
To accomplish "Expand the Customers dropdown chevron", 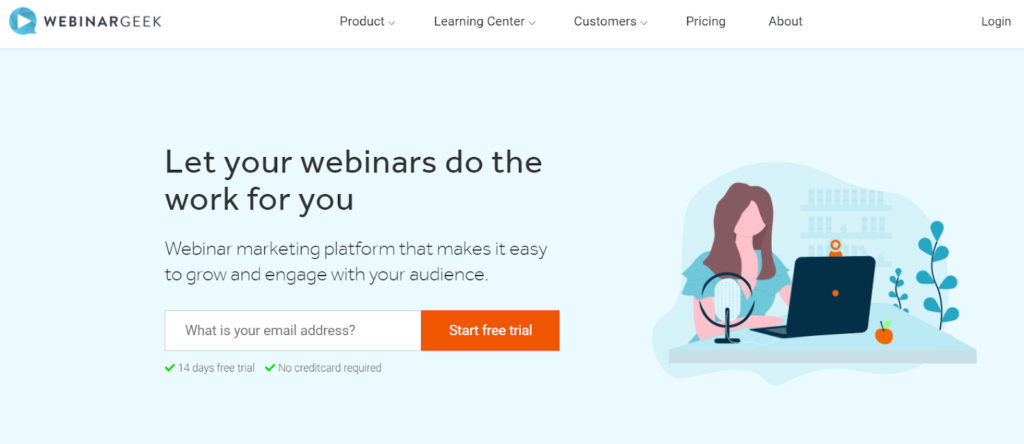I will click(644, 23).
